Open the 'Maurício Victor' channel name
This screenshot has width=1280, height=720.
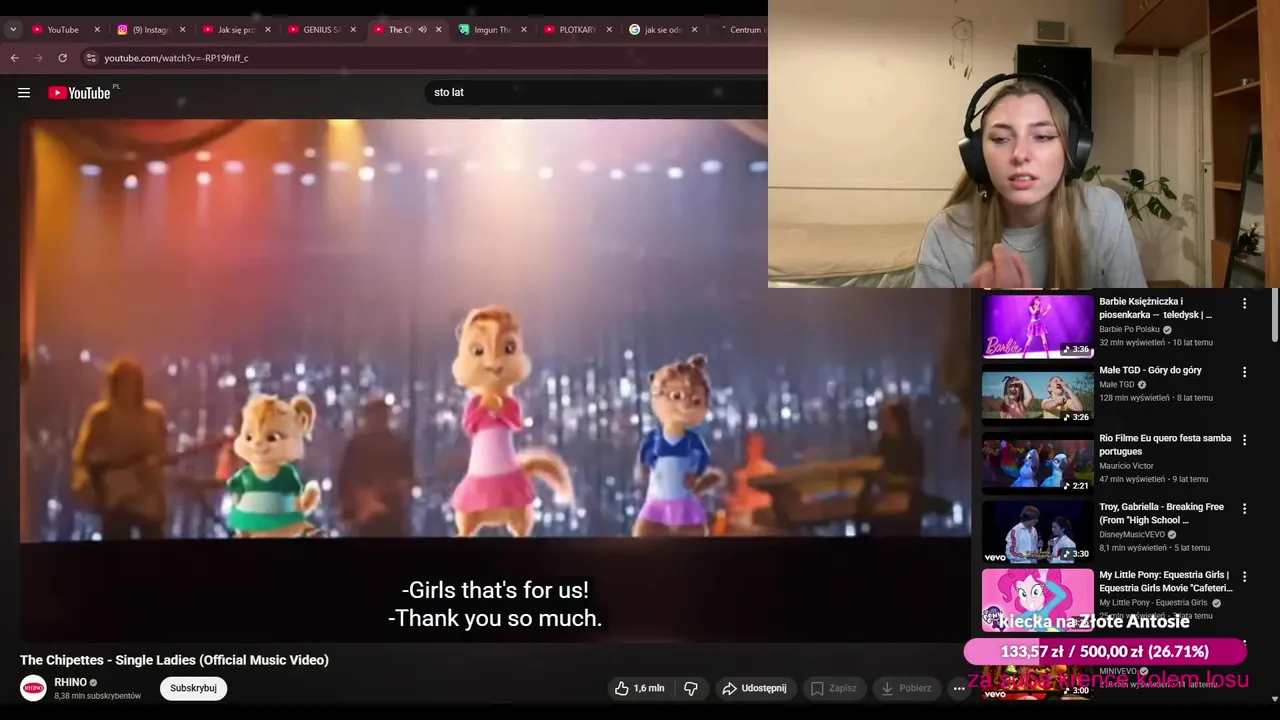[x=1126, y=466]
